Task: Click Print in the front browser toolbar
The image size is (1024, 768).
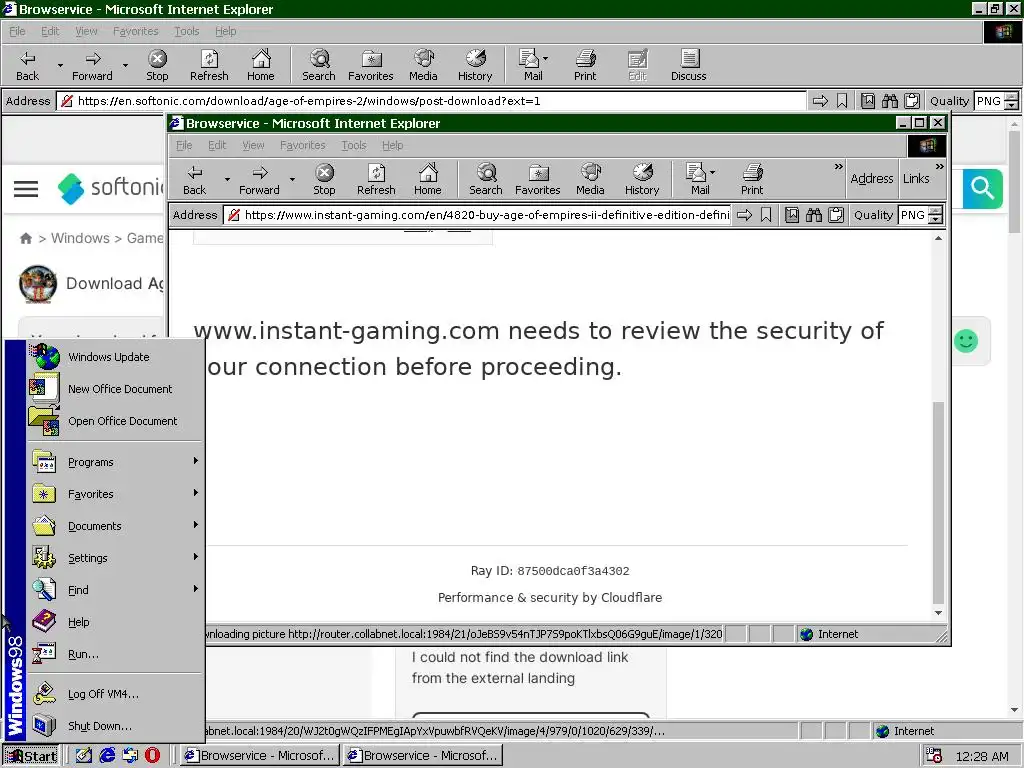Action: tap(752, 180)
